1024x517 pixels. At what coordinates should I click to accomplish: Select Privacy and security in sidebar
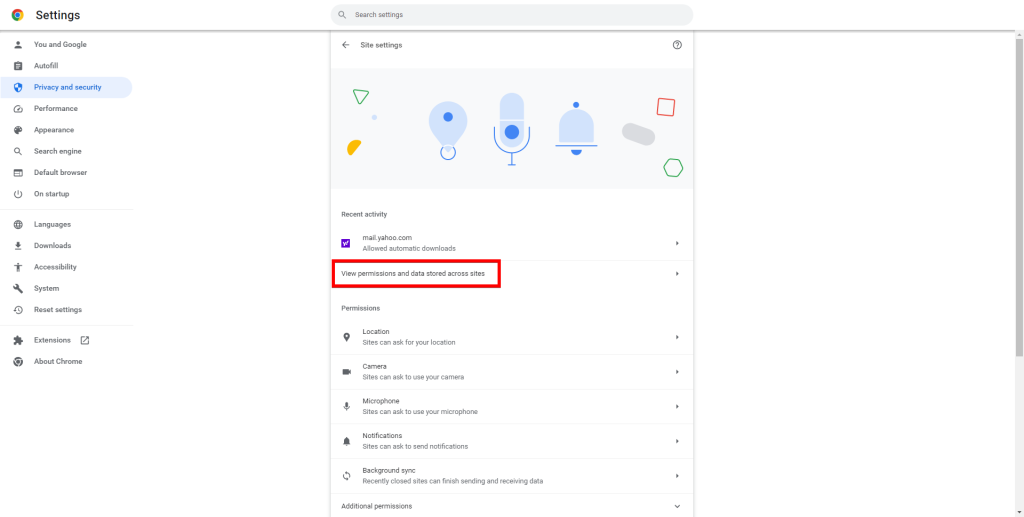click(x=66, y=87)
